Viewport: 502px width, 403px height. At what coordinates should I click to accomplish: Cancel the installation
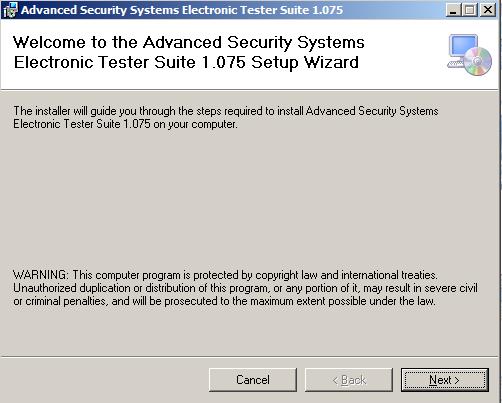point(253,380)
